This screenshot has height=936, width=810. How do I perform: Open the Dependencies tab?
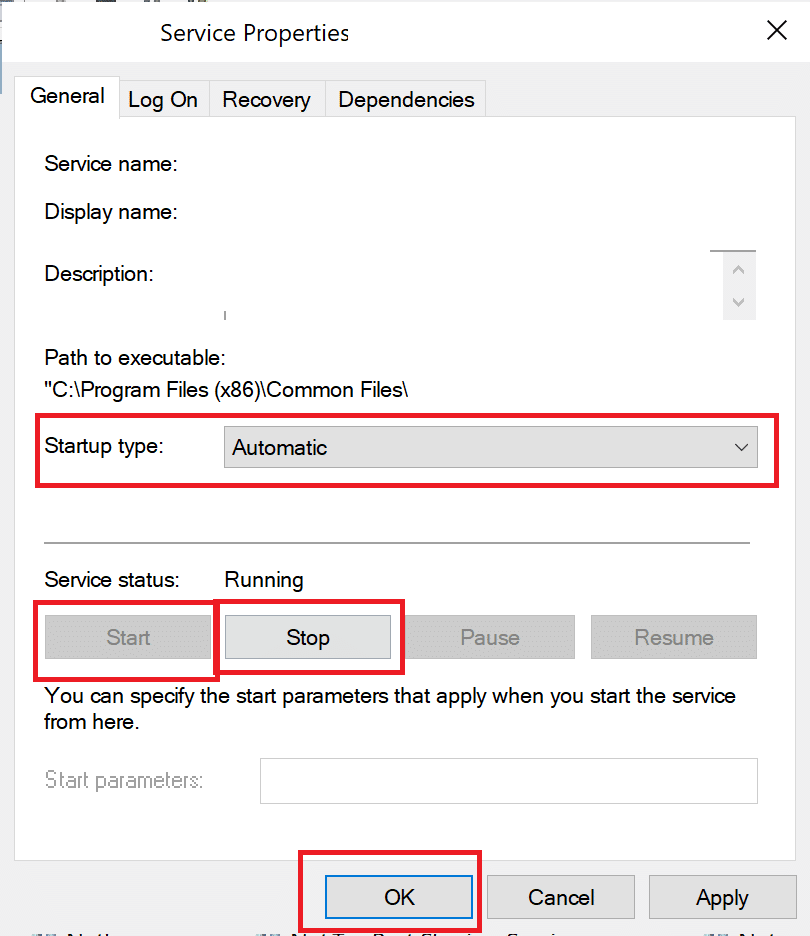[406, 100]
